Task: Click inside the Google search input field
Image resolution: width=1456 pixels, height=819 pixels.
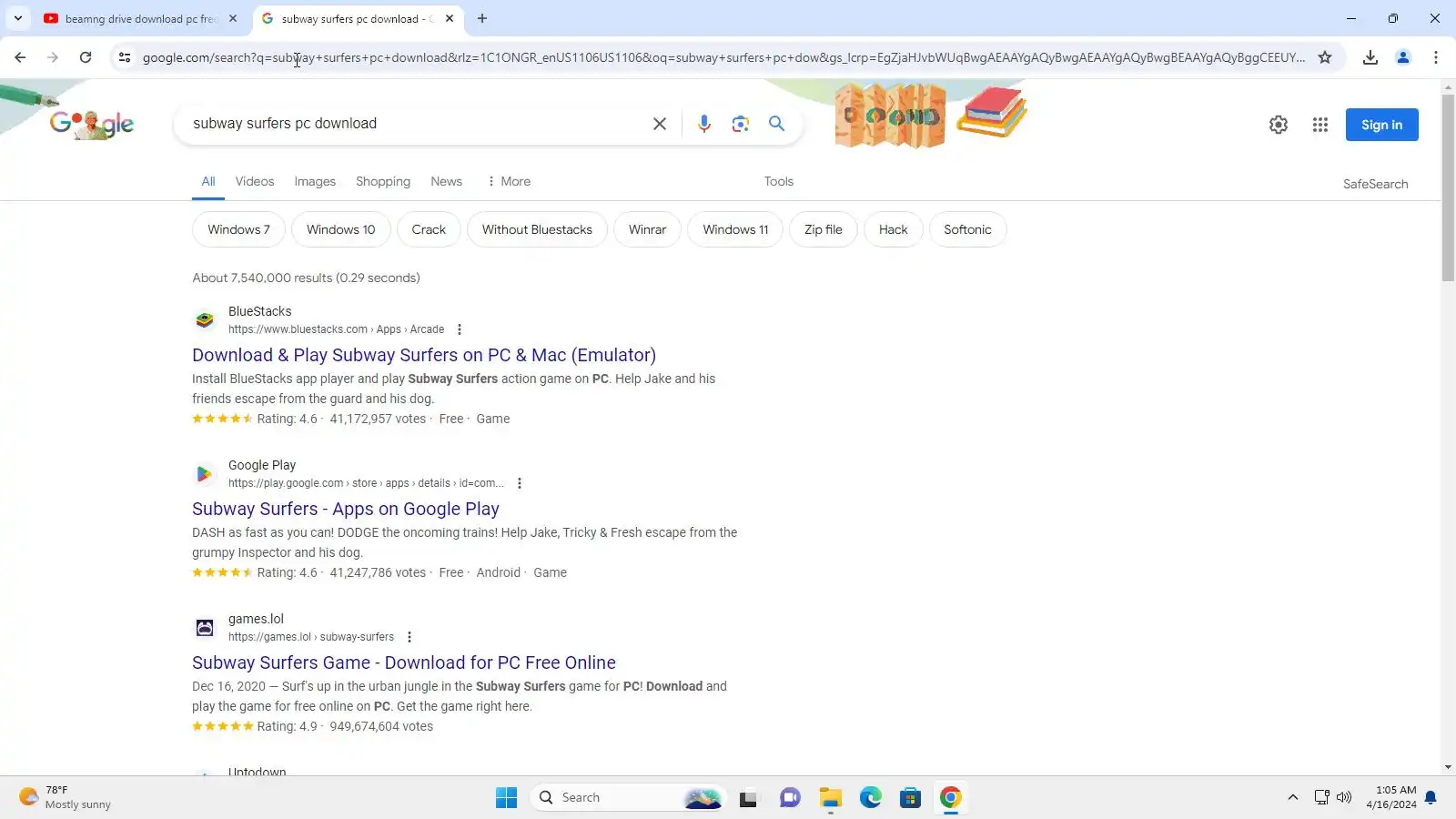Action: point(414,124)
